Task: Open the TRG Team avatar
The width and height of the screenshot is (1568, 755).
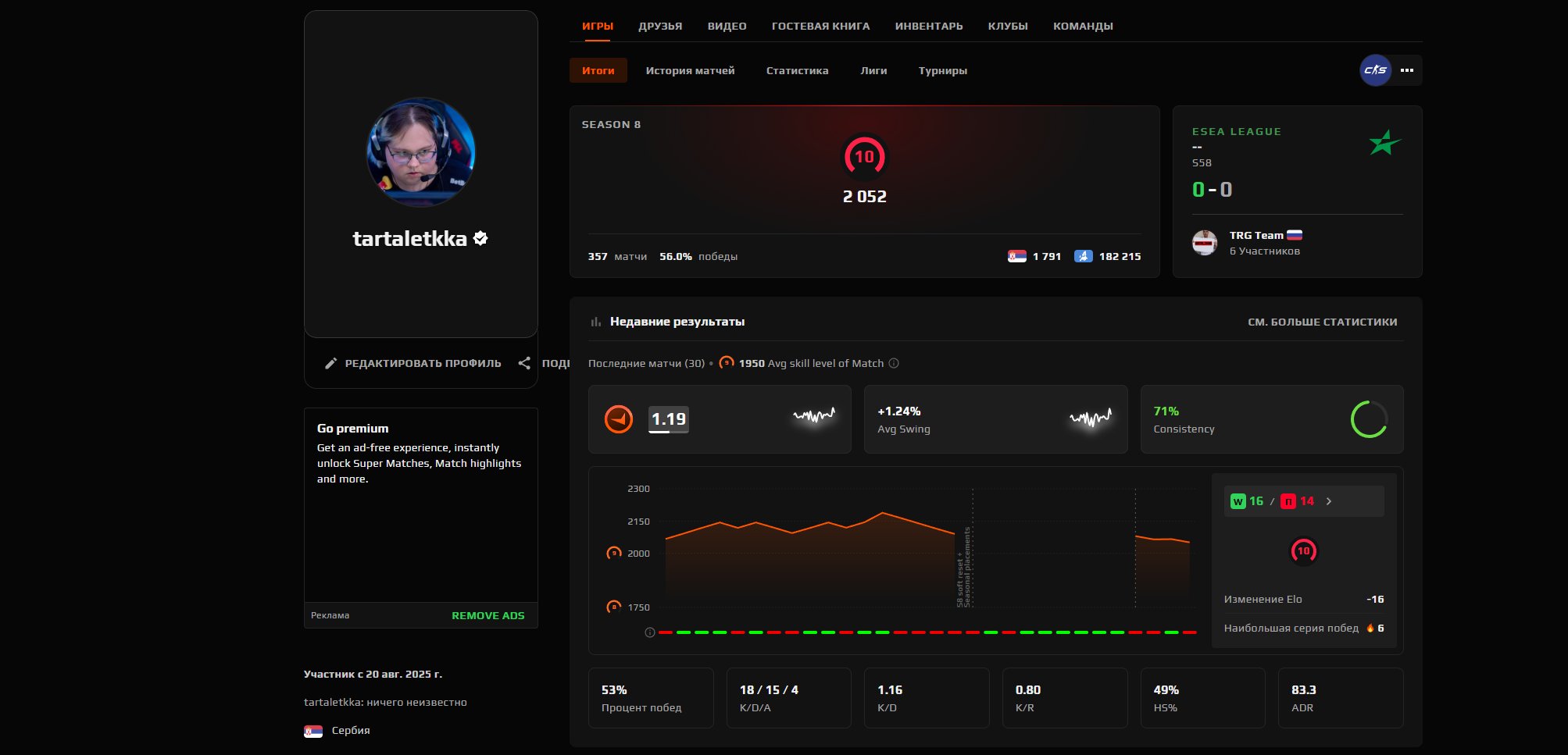Action: [x=1205, y=243]
